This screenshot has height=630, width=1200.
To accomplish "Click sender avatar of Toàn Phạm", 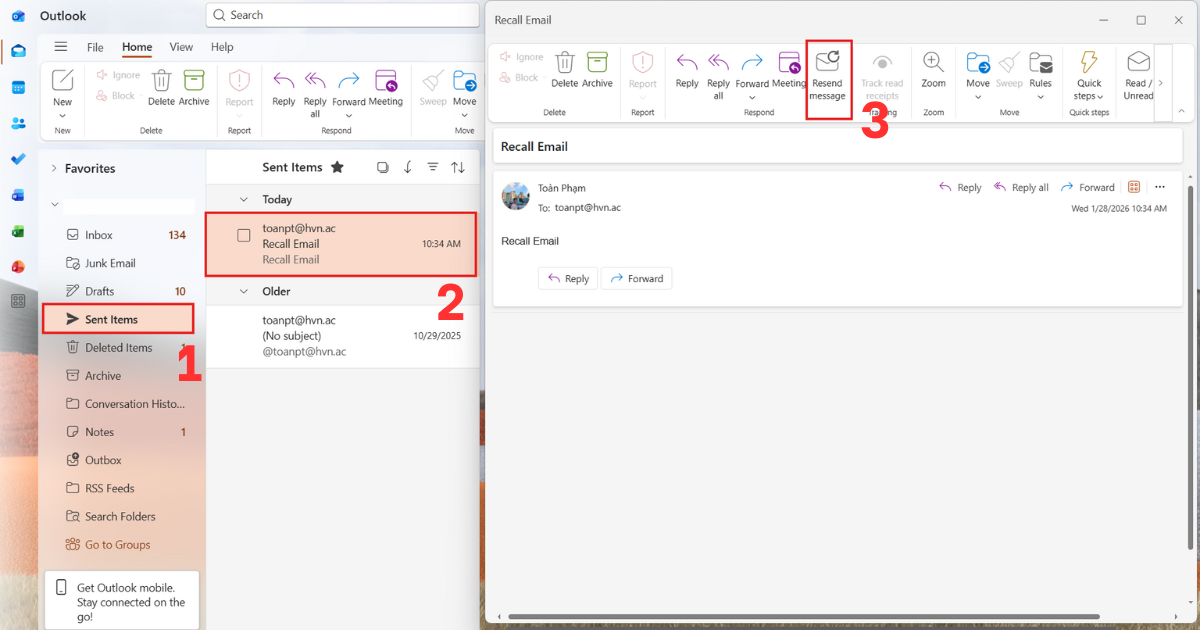I will coord(515,196).
